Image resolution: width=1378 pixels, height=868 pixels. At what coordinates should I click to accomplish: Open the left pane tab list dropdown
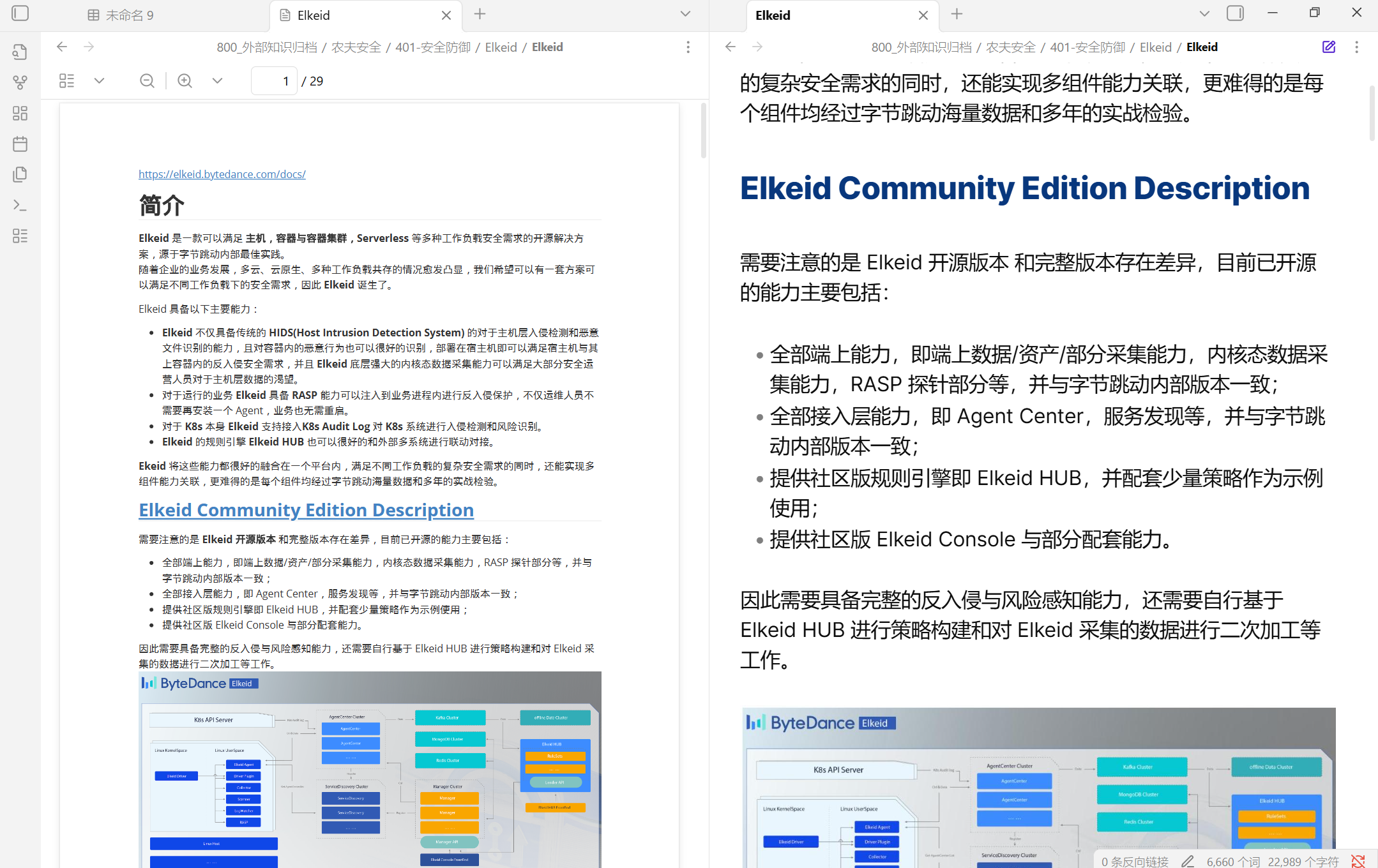(685, 14)
